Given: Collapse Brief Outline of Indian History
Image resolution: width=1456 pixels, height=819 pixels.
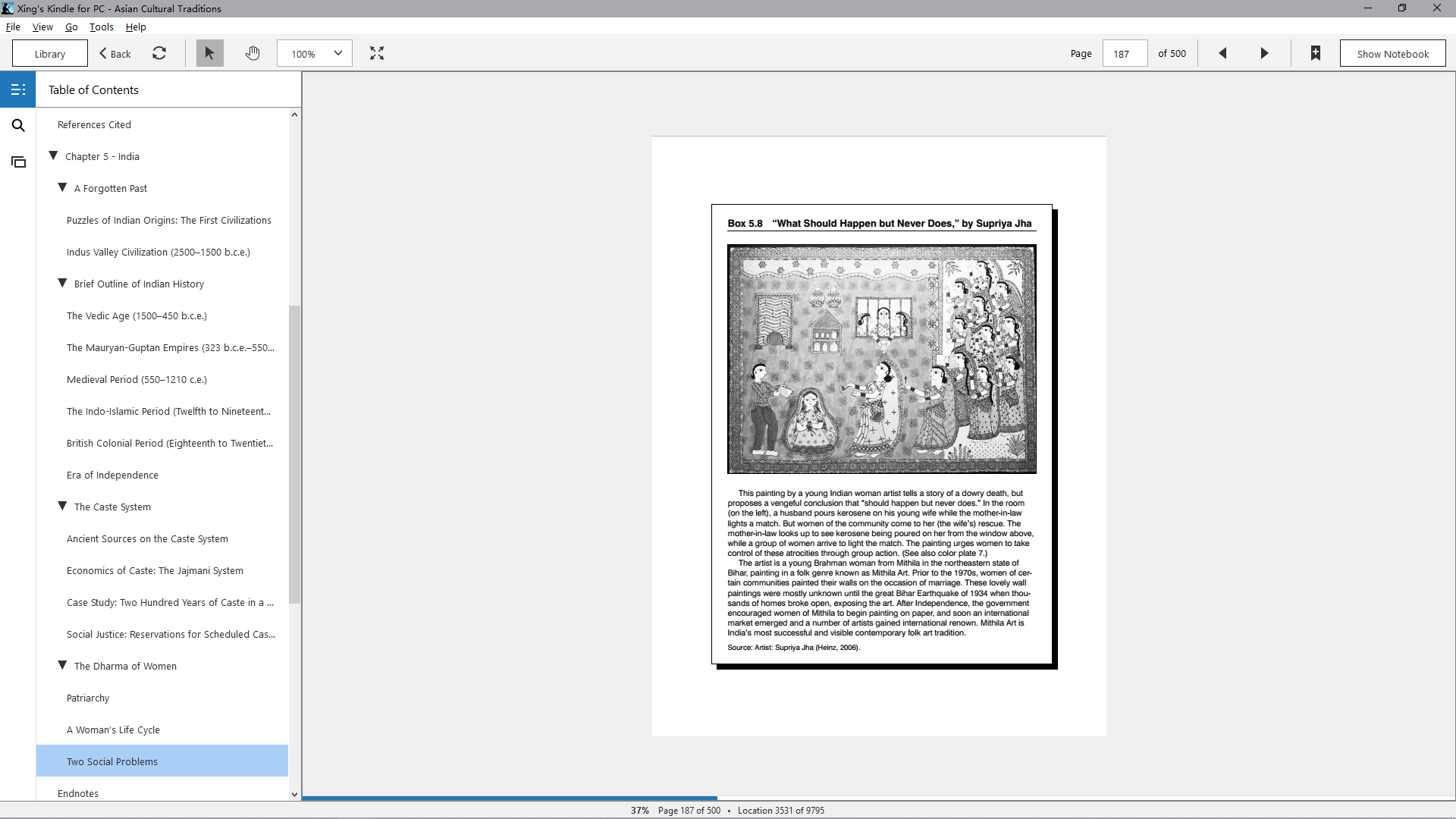Looking at the screenshot, I should (x=62, y=283).
